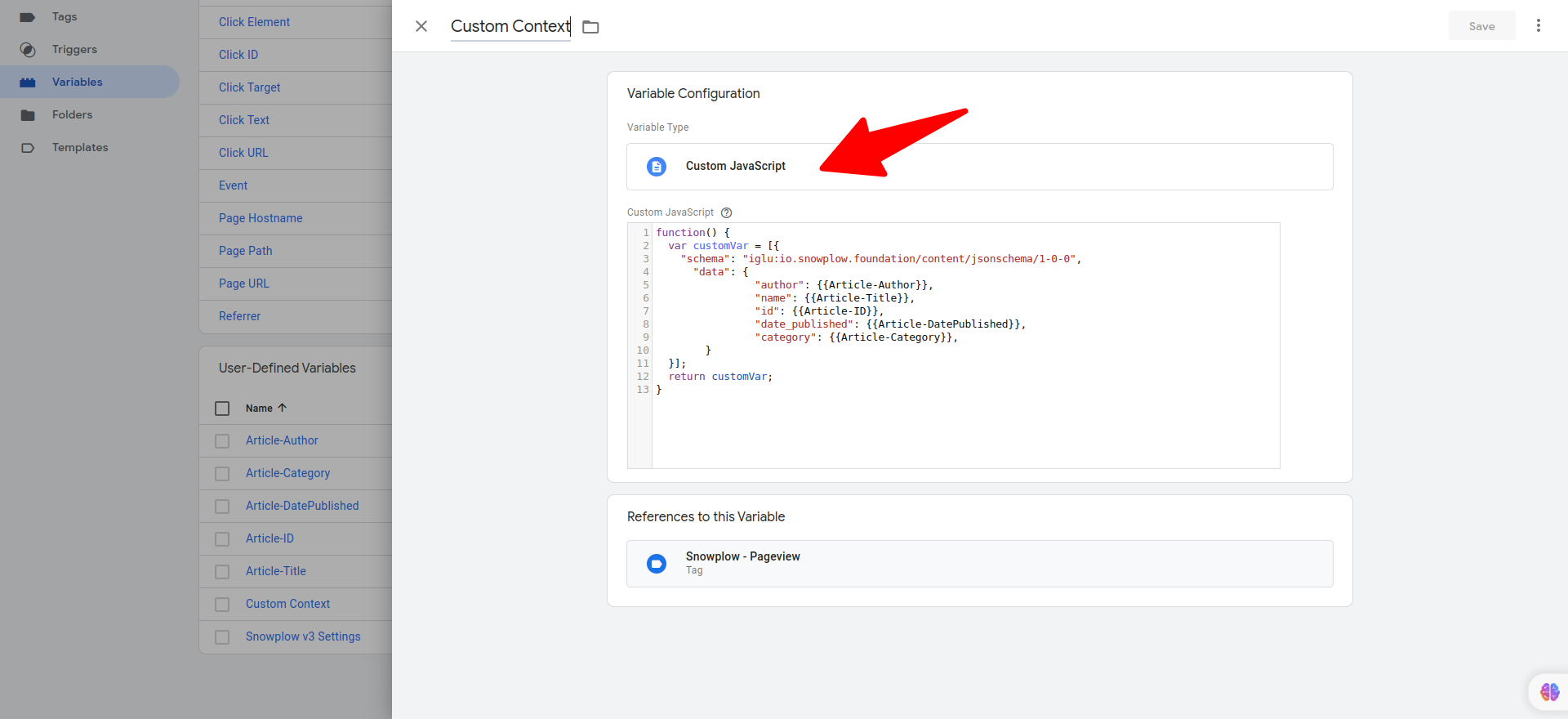Click code line with "schema" iglu URI

click(881, 259)
